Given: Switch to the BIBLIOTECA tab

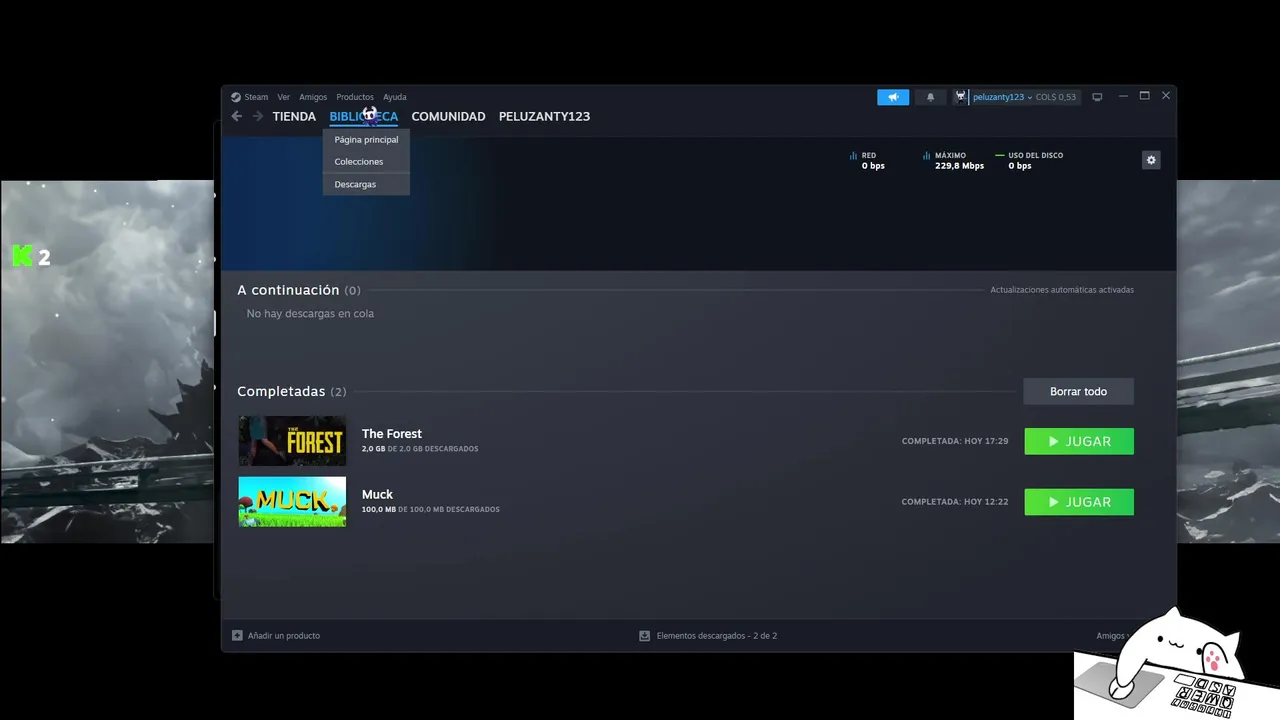Looking at the screenshot, I should tap(363, 116).
